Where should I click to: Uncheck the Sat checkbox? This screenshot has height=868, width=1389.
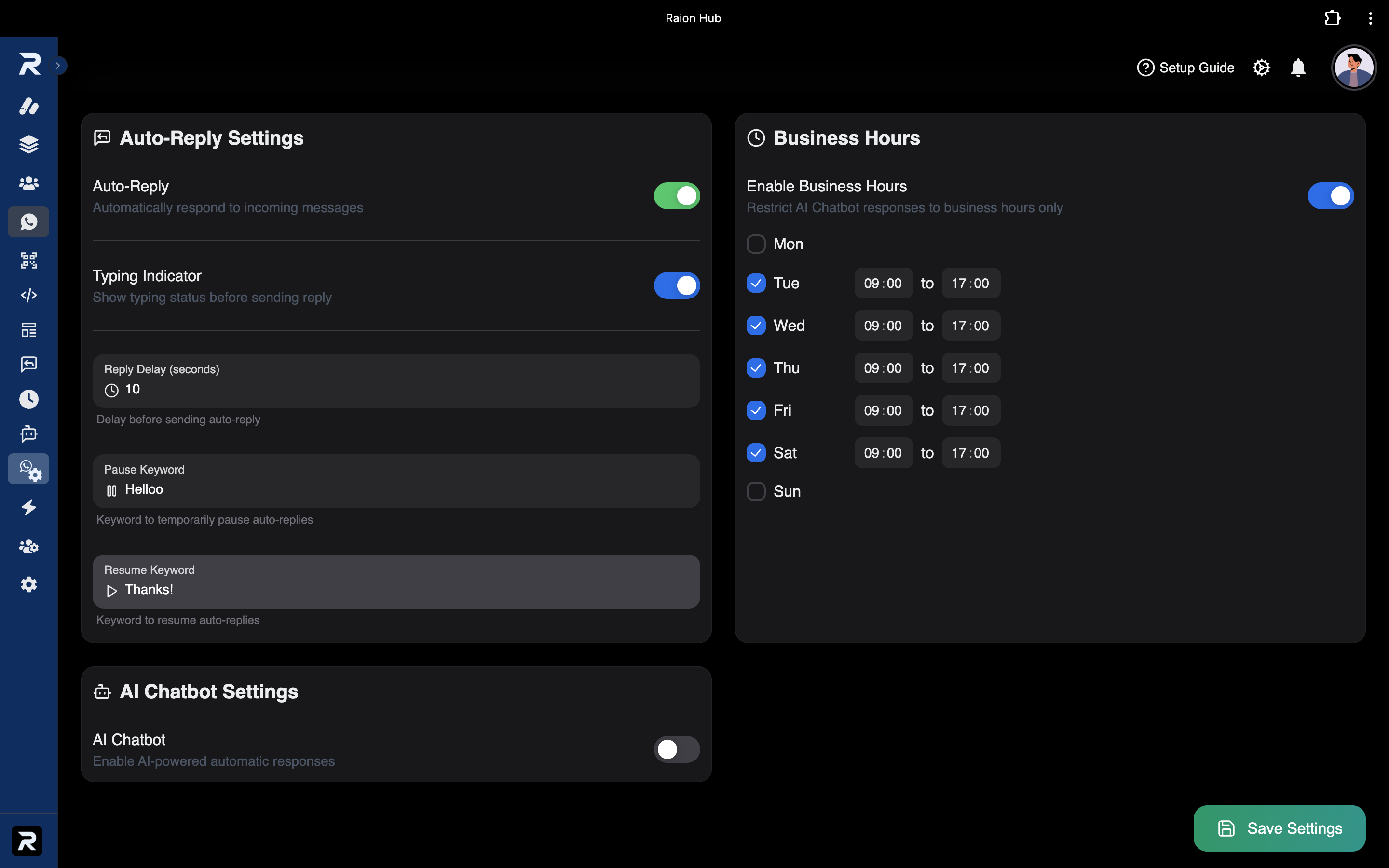point(756,453)
